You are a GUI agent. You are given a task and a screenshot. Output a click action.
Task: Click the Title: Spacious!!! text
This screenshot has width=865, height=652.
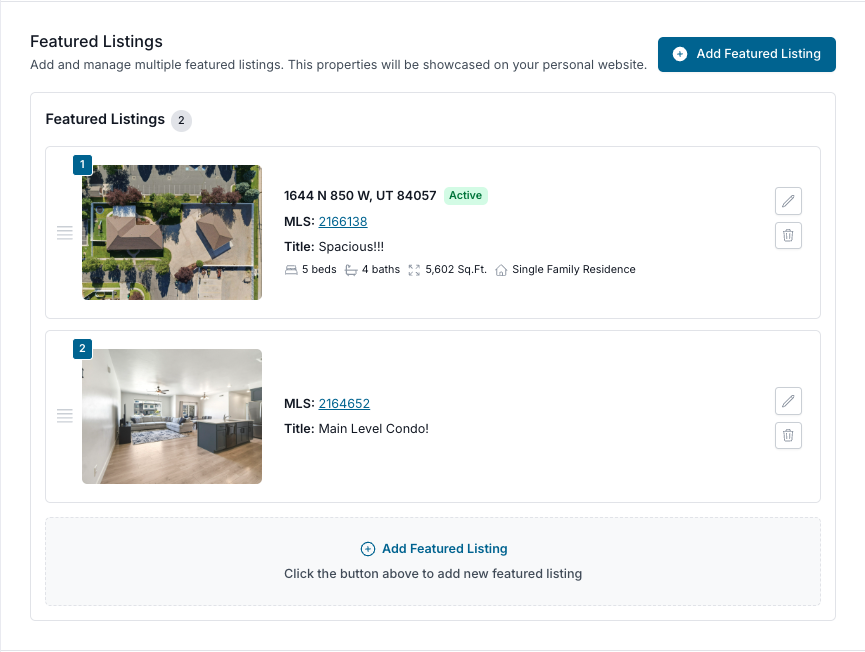click(334, 247)
